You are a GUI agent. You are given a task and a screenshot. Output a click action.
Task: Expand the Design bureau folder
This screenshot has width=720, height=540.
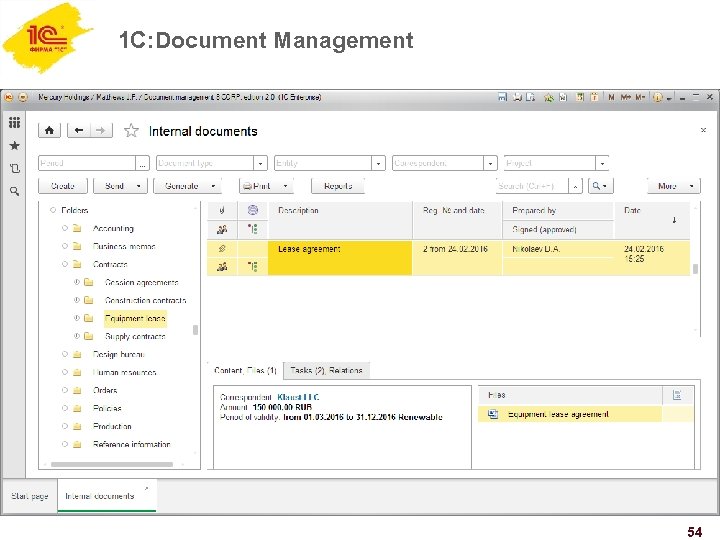pos(65,354)
